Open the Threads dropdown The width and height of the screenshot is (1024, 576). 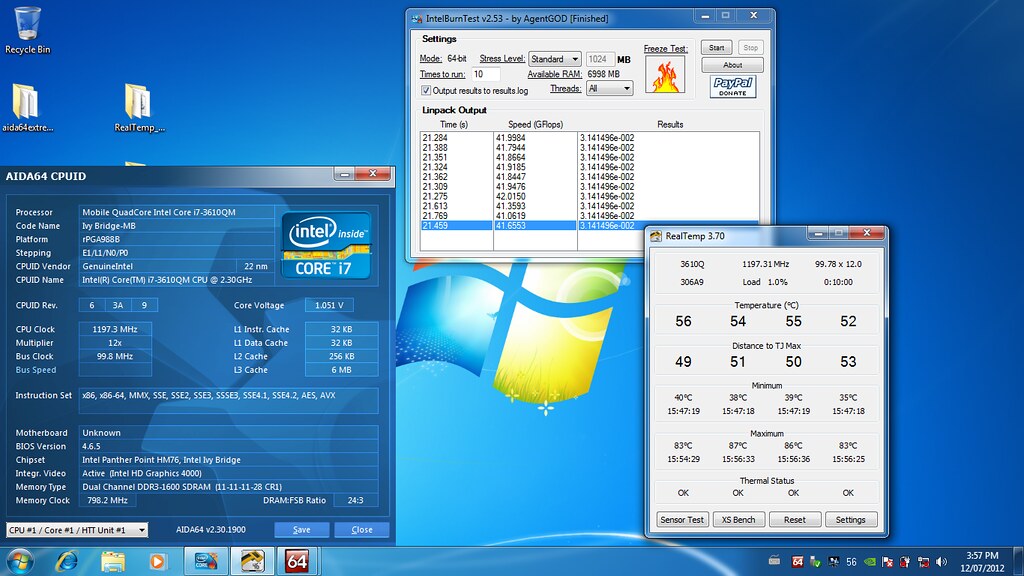[x=610, y=89]
